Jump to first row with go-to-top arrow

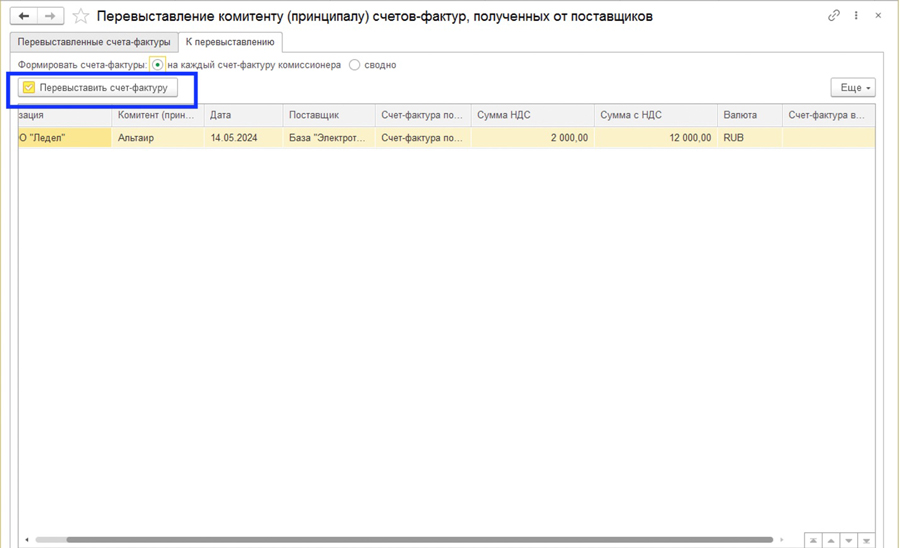pyautogui.click(x=814, y=541)
